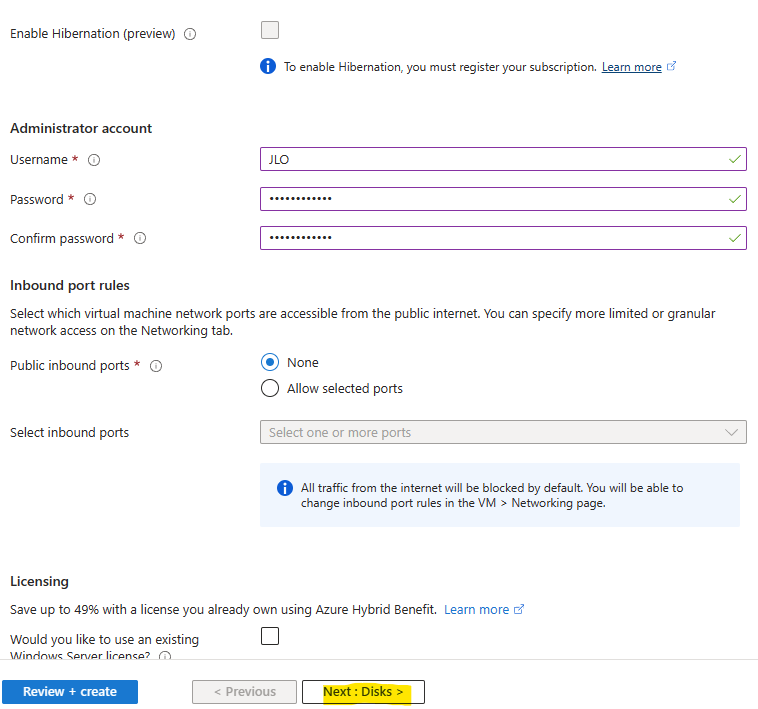Viewport: 758px width, 709px height.
Task: Click the external link icon beside the Licensing Learn more link
Action: [x=519, y=609]
